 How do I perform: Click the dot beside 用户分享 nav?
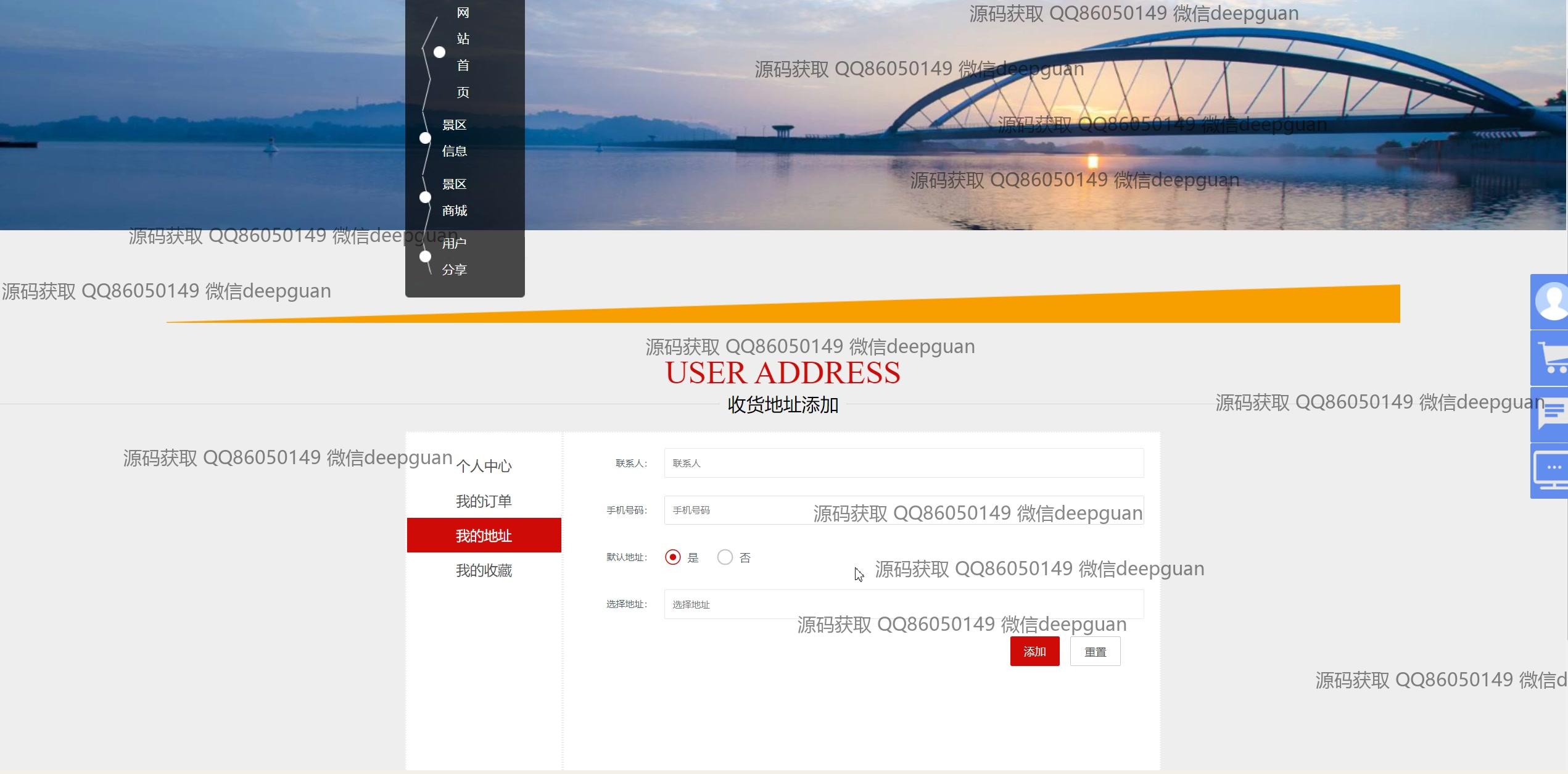425,256
